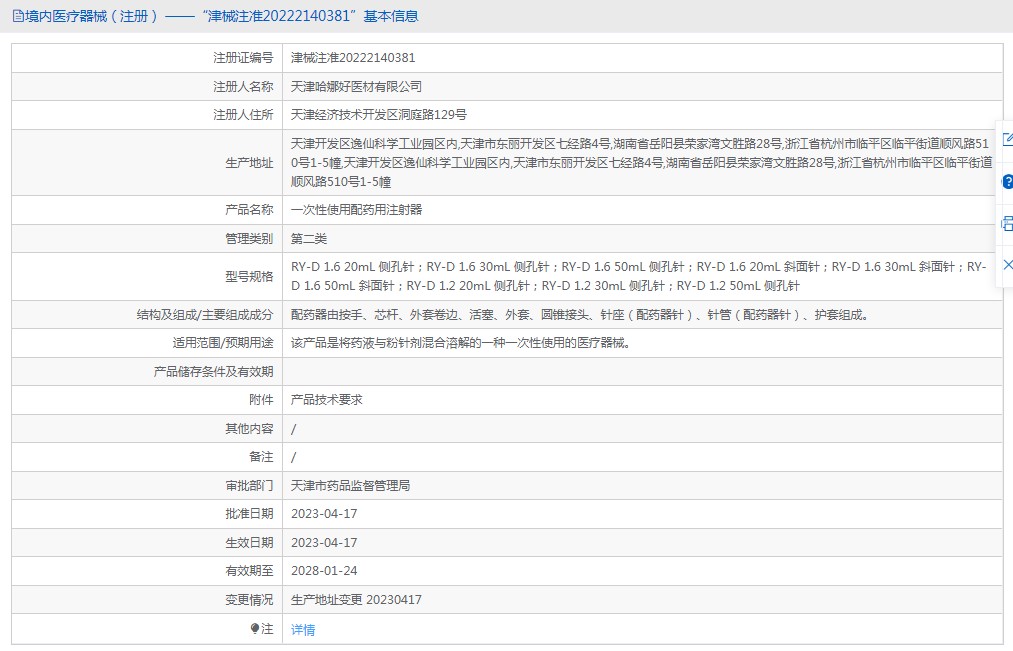This screenshot has width=1013, height=651.
Task: Click the 变更情况 row label
Action: [249, 600]
